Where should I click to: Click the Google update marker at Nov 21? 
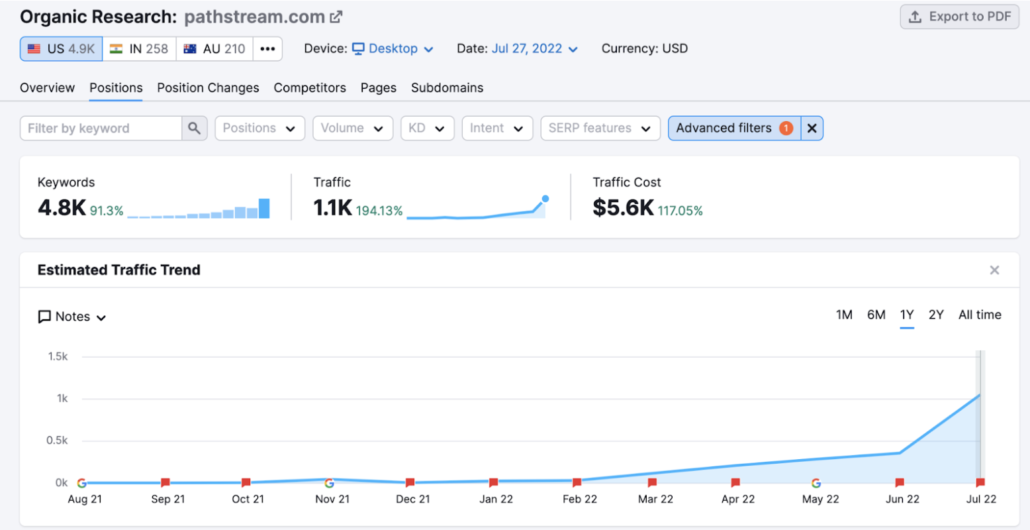point(329,483)
